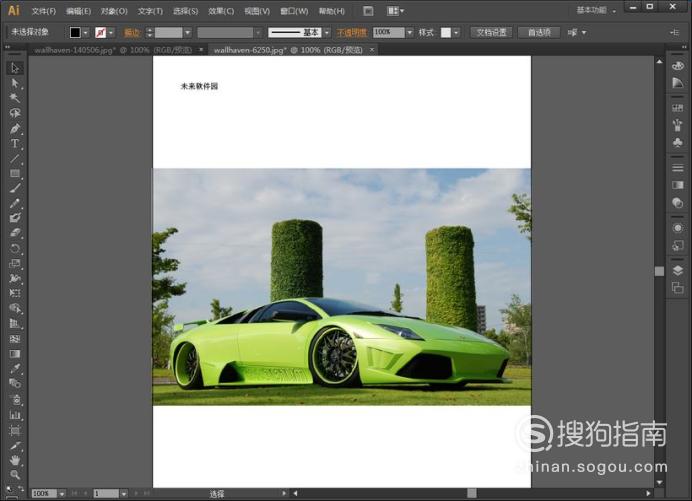Launch Bridge from the menu bar icon
This screenshot has width=692, height=501.
point(368,11)
